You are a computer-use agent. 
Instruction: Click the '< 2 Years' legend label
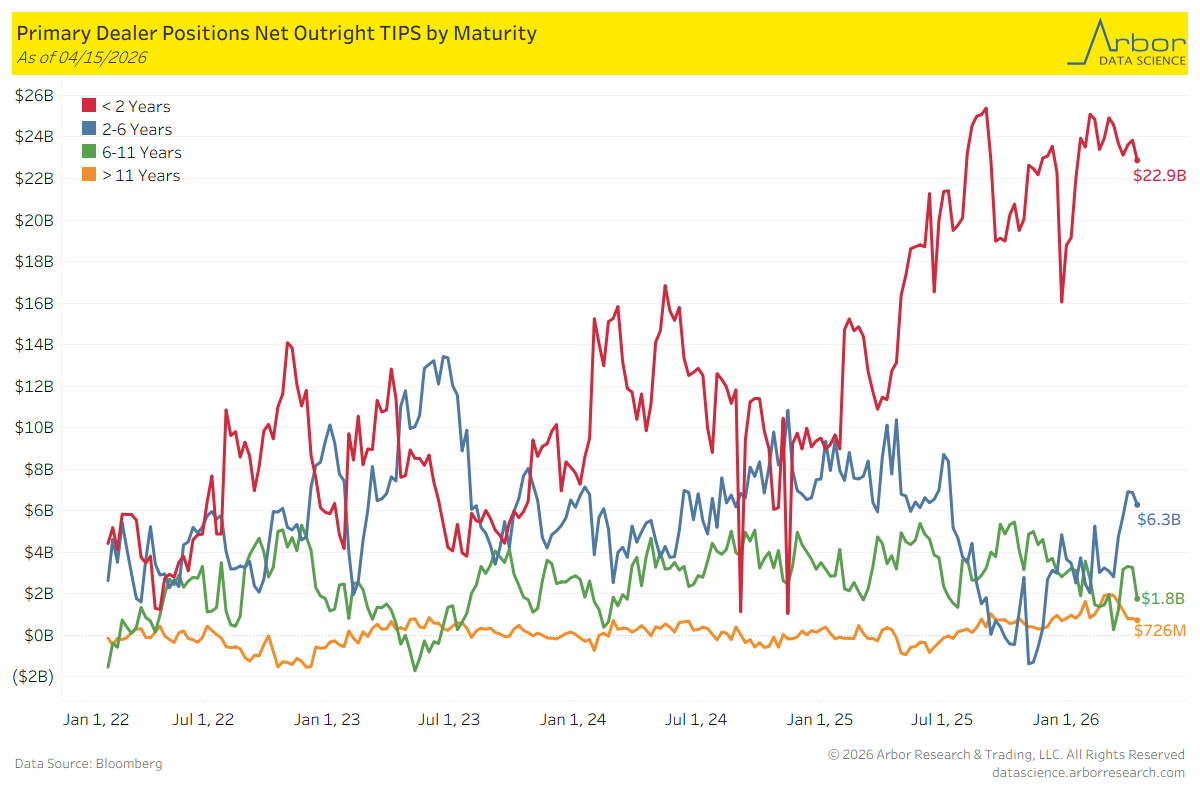[x=136, y=106]
